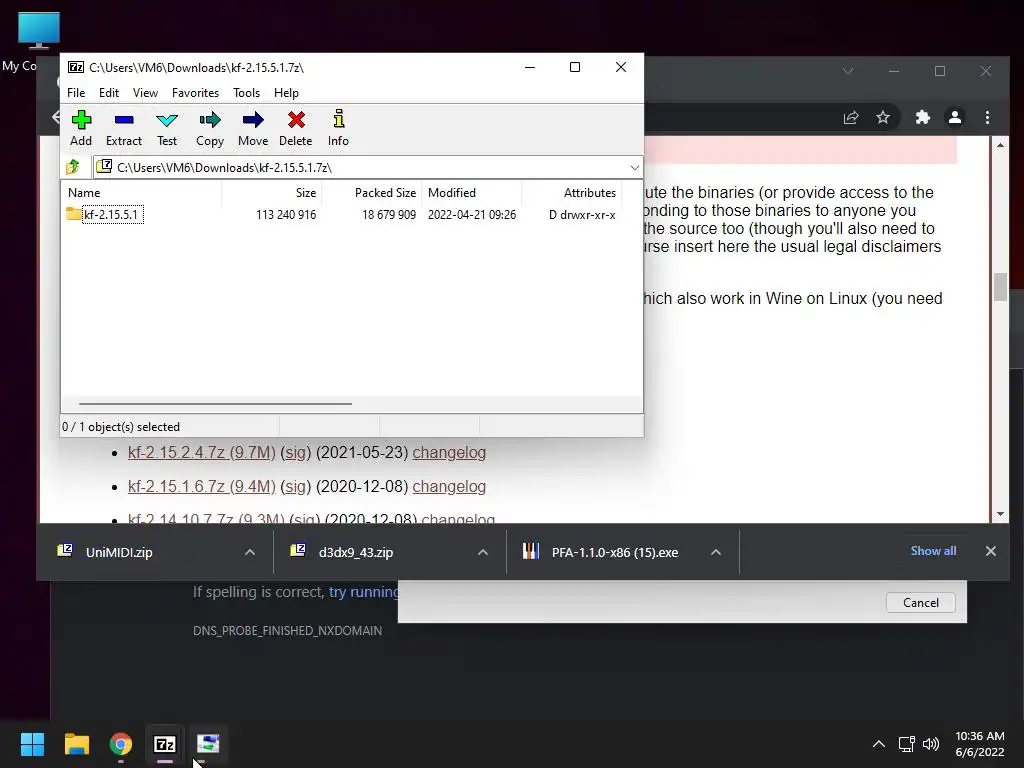1024x768 pixels.
Task: Click the Cancel button
Action: pyautogui.click(x=920, y=602)
